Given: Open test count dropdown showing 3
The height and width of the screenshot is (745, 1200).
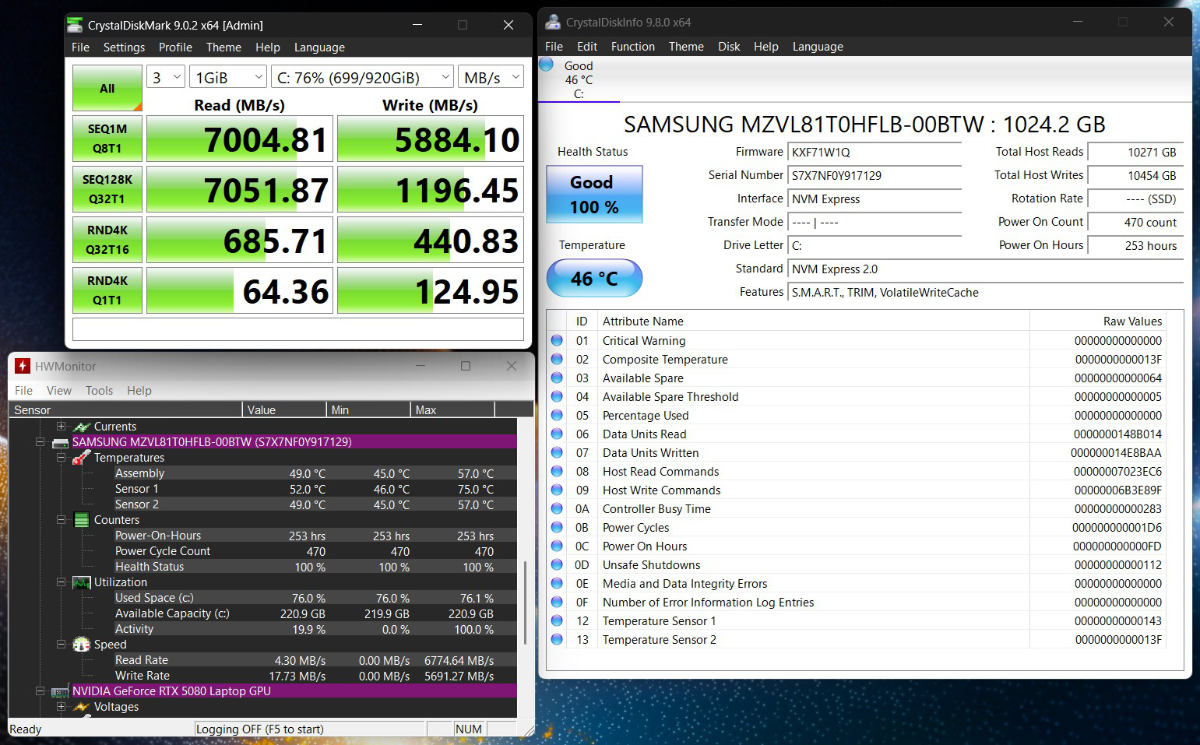Looking at the screenshot, I should pos(166,77).
